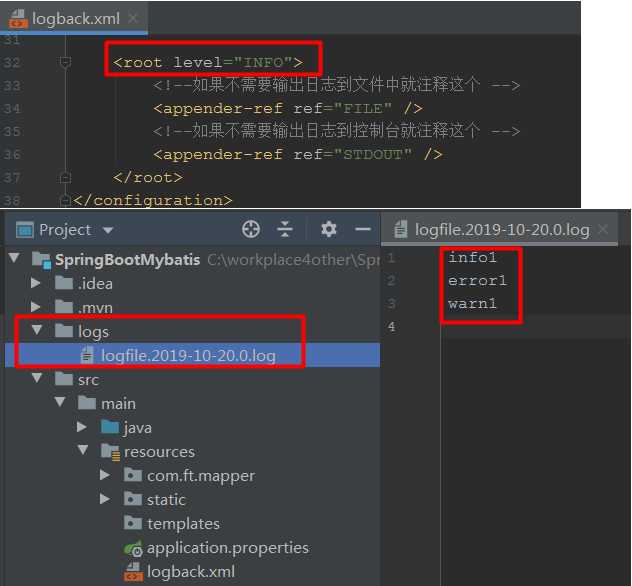Screen dimensions: 632x586
Task: Click the appender-ref ref="STDOUT" line
Action: (x=297, y=154)
